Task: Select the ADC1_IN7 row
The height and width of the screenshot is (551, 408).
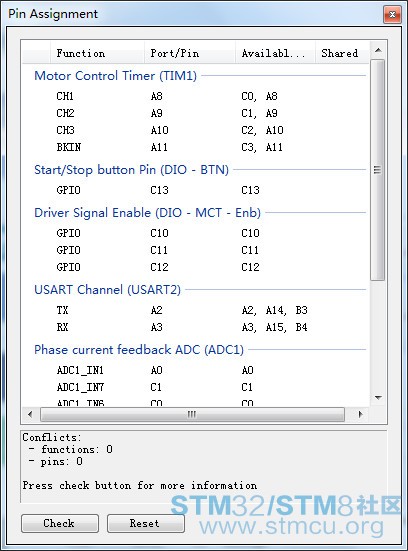Action: 196,387
